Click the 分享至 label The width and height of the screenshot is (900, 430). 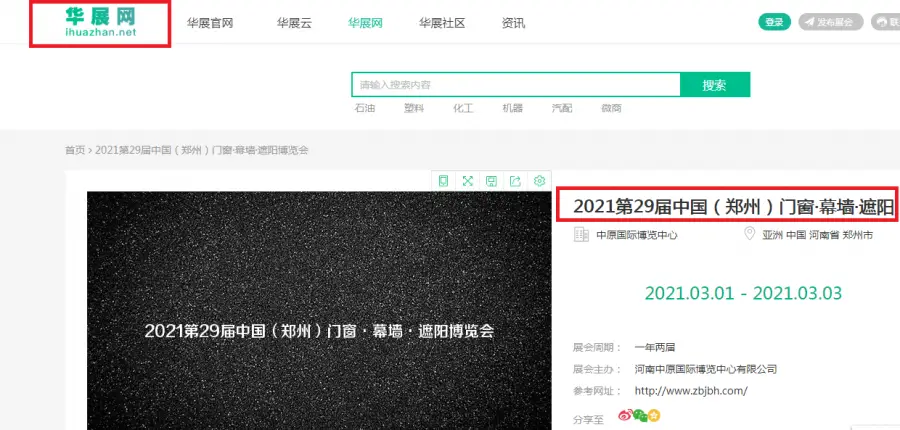[x=588, y=419]
